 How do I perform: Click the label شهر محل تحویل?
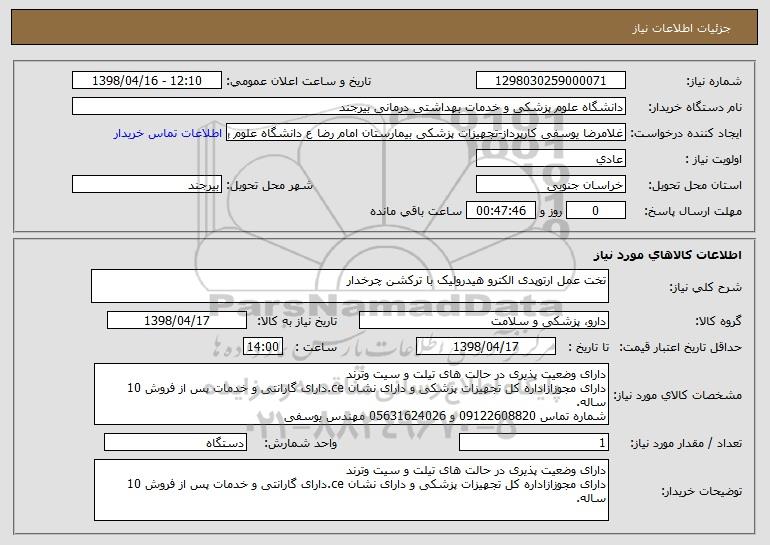click(270, 185)
